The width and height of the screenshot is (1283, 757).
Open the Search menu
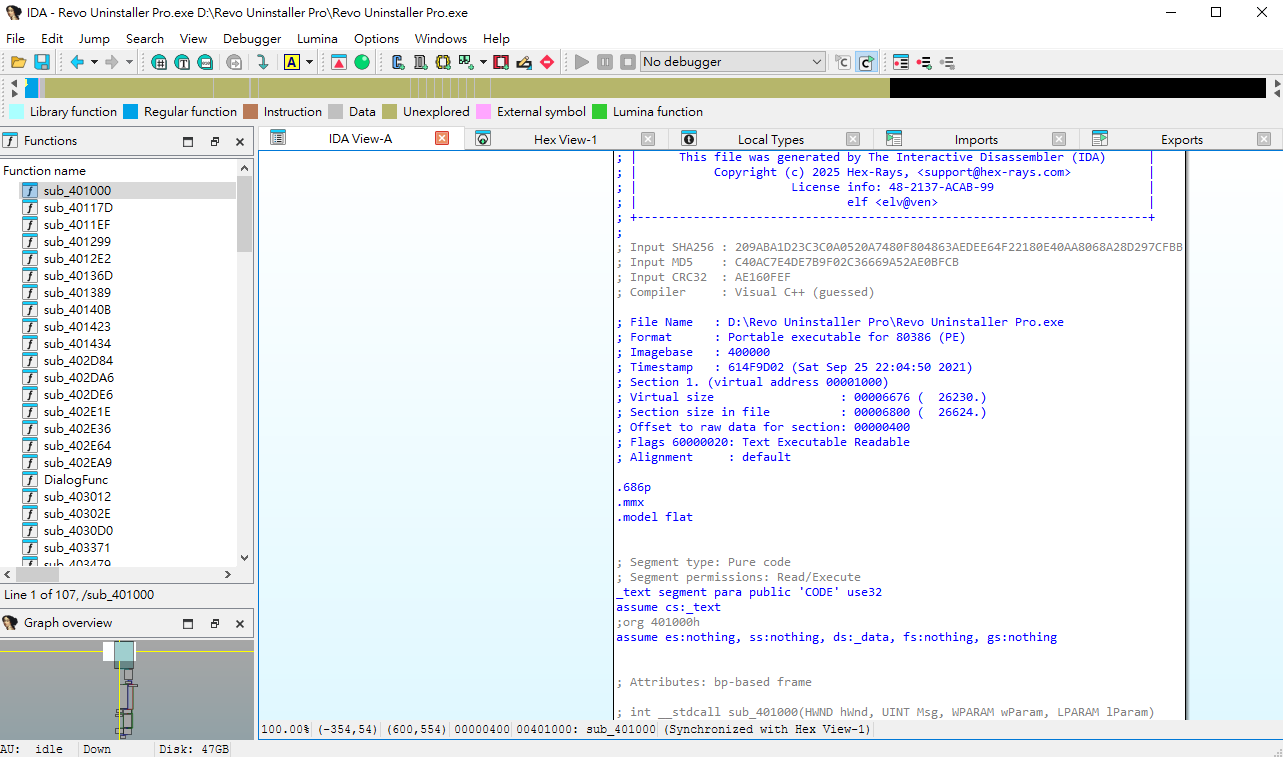(145, 39)
